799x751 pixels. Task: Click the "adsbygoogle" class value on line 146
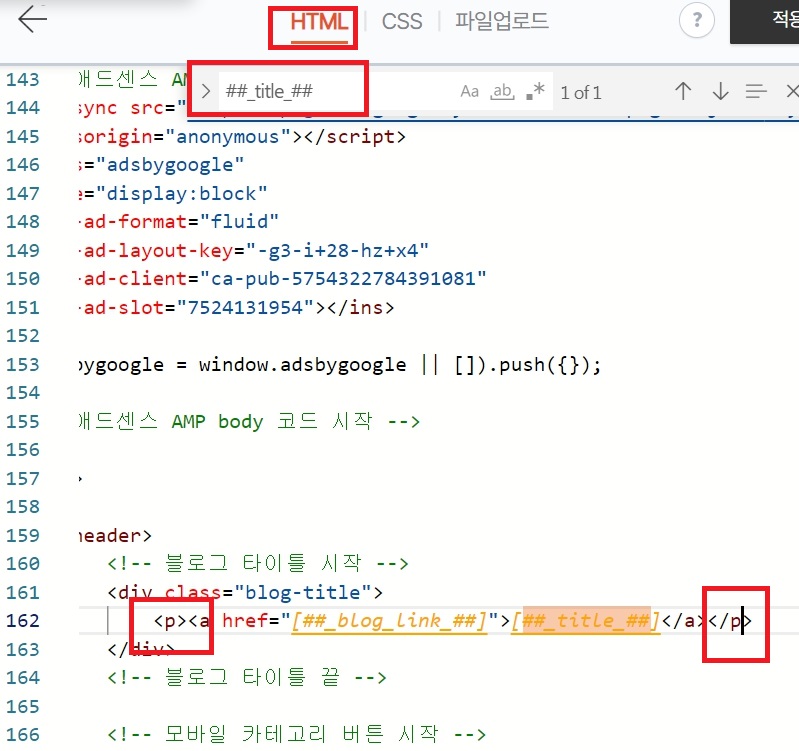170,165
